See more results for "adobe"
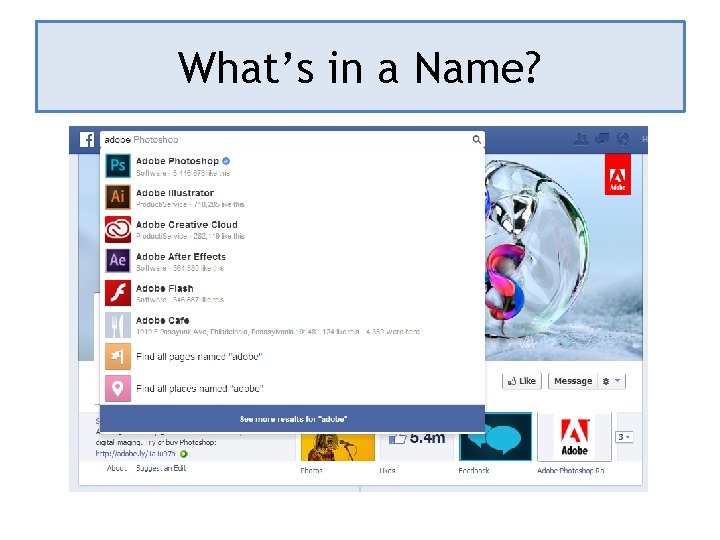The height and width of the screenshot is (540, 720). point(292,419)
